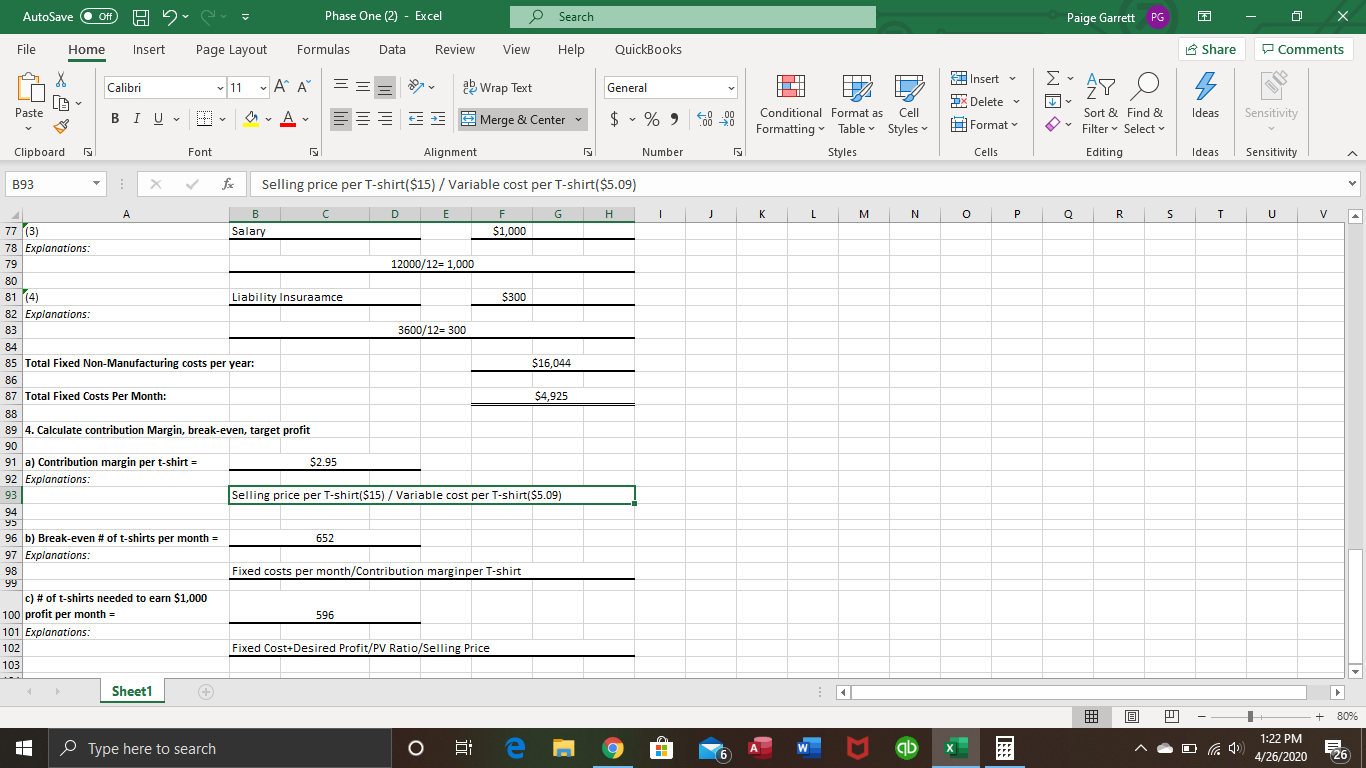The width and height of the screenshot is (1366, 768).
Task: Click the Undo arrow icon
Action: 170,17
